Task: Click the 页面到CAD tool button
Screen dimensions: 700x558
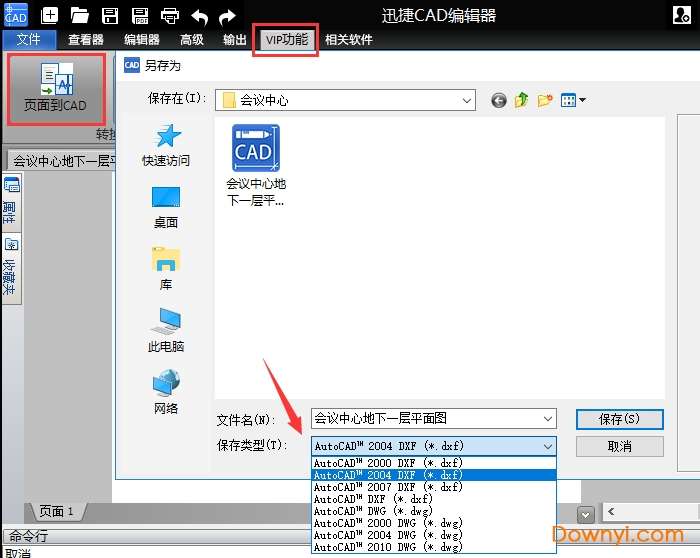Action: coord(56,88)
